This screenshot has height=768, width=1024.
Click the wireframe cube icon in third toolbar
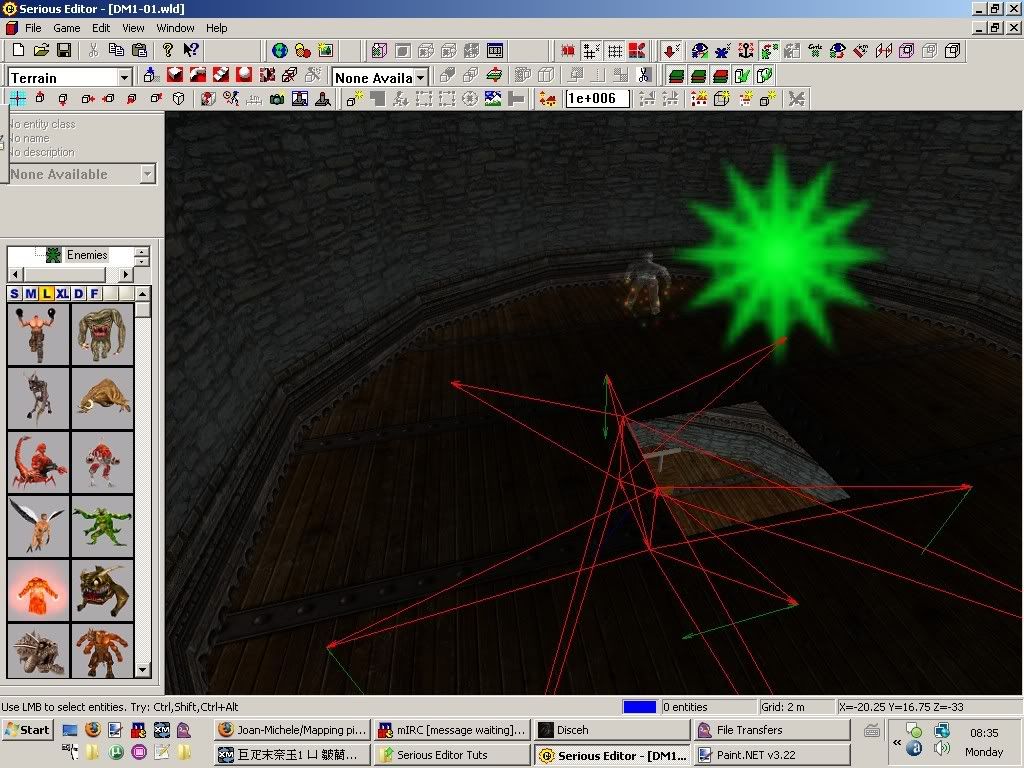[x=178, y=99]
